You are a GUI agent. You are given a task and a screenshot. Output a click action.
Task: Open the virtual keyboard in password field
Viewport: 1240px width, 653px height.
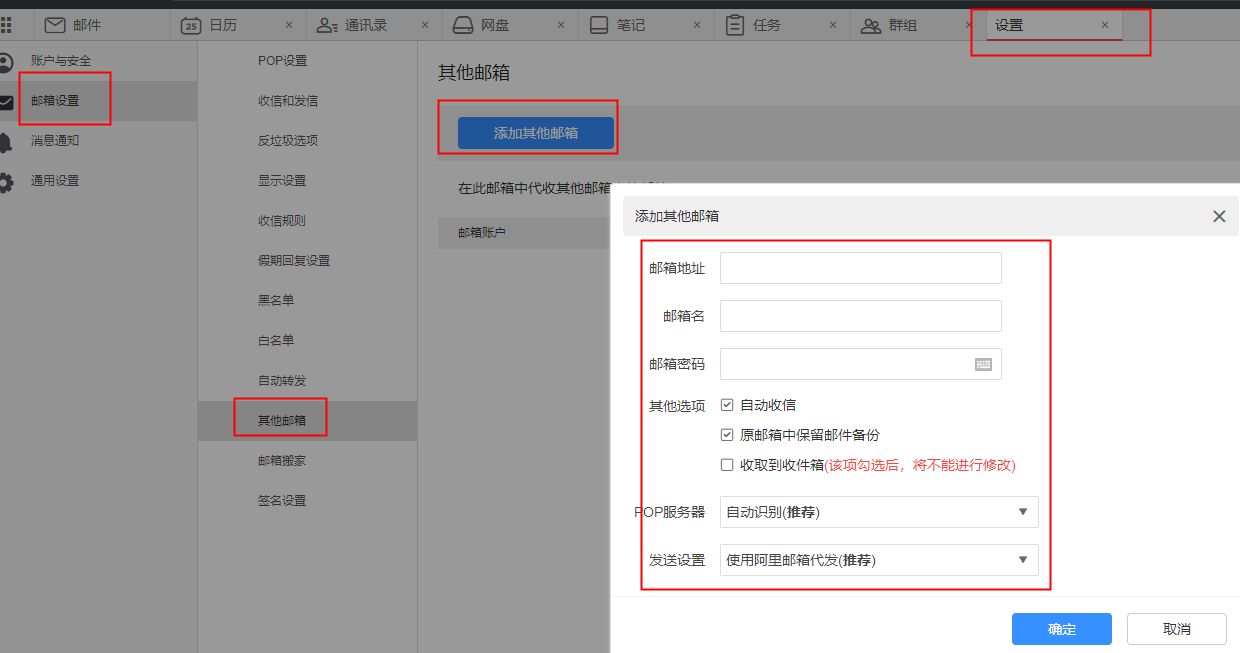pyautogui.click(x=983, y=365)
